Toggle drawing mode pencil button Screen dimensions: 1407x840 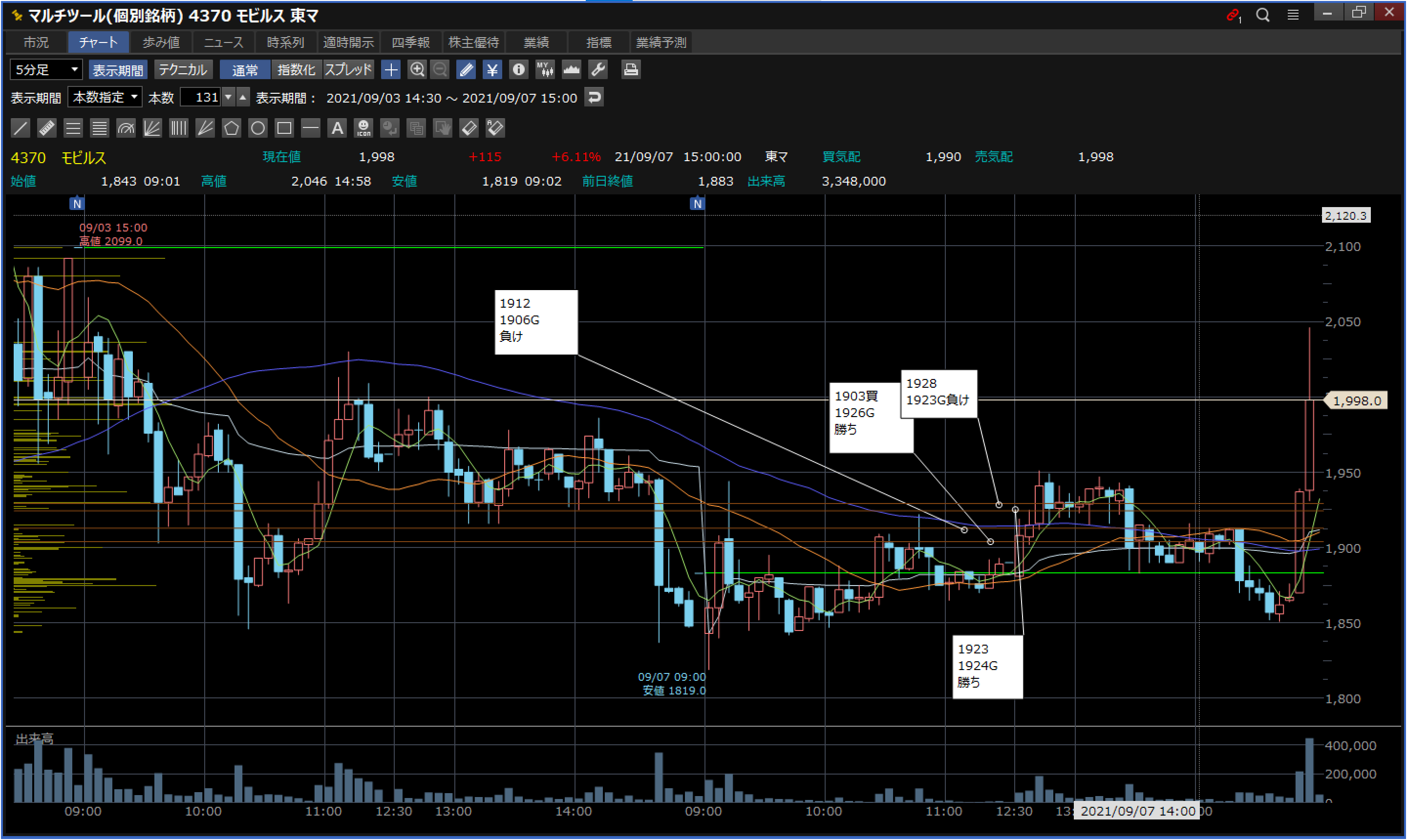466,70
